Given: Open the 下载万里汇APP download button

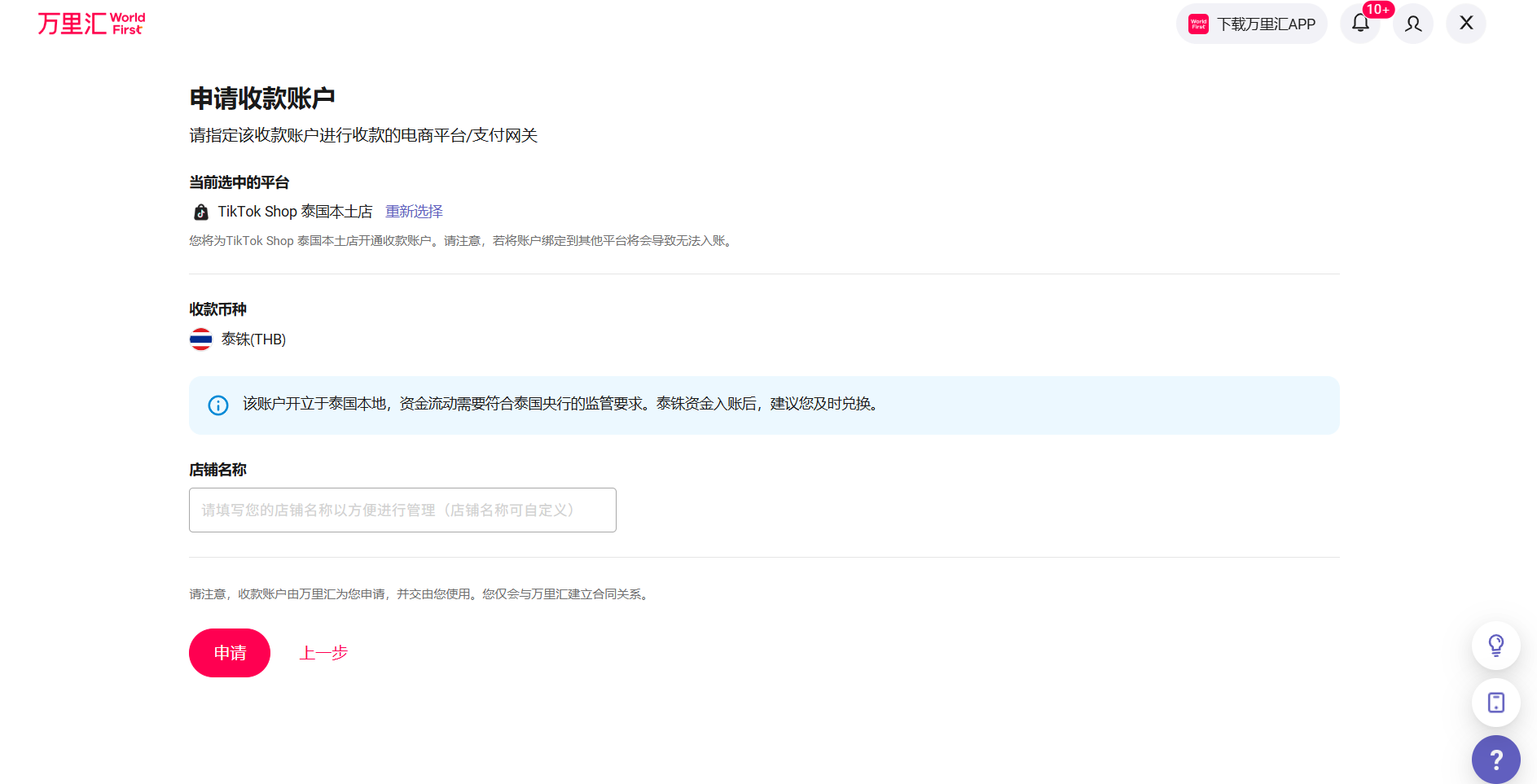Looking at the screenshot, I should pyautogui.click(x=1252, y=24).
